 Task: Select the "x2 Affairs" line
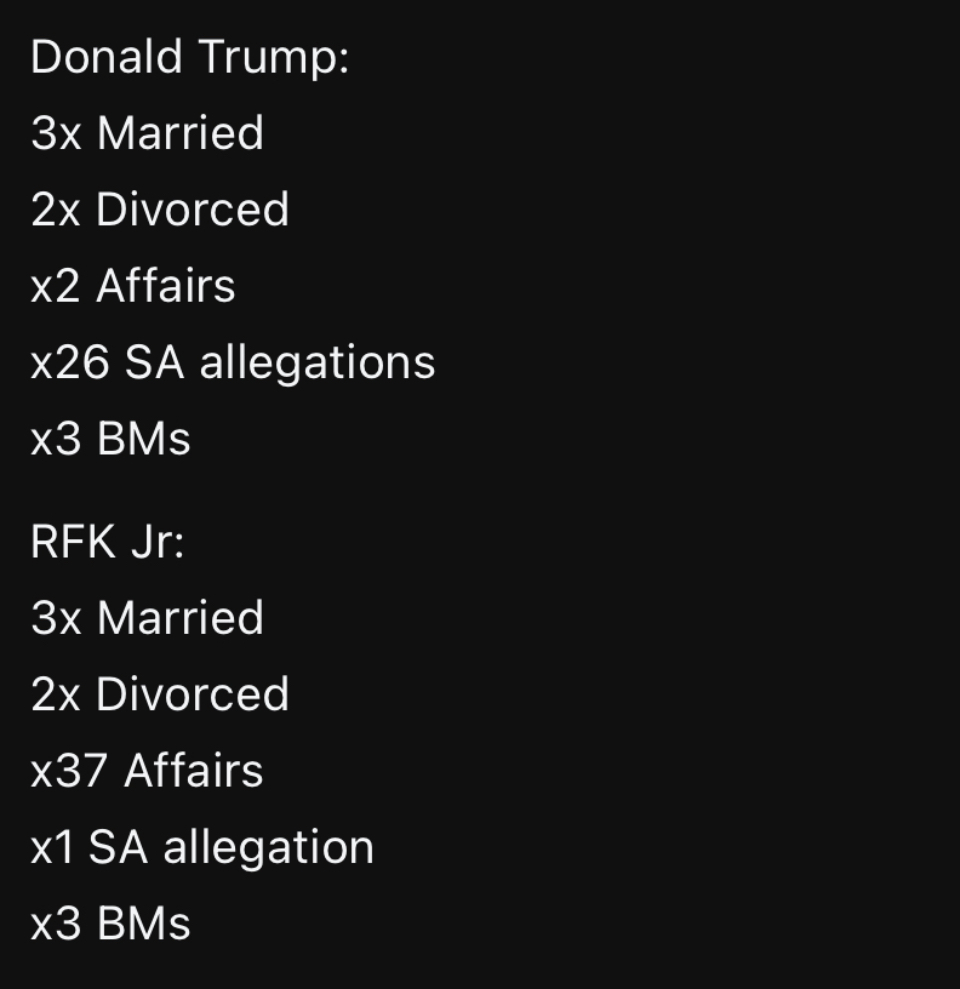[133, 286]
